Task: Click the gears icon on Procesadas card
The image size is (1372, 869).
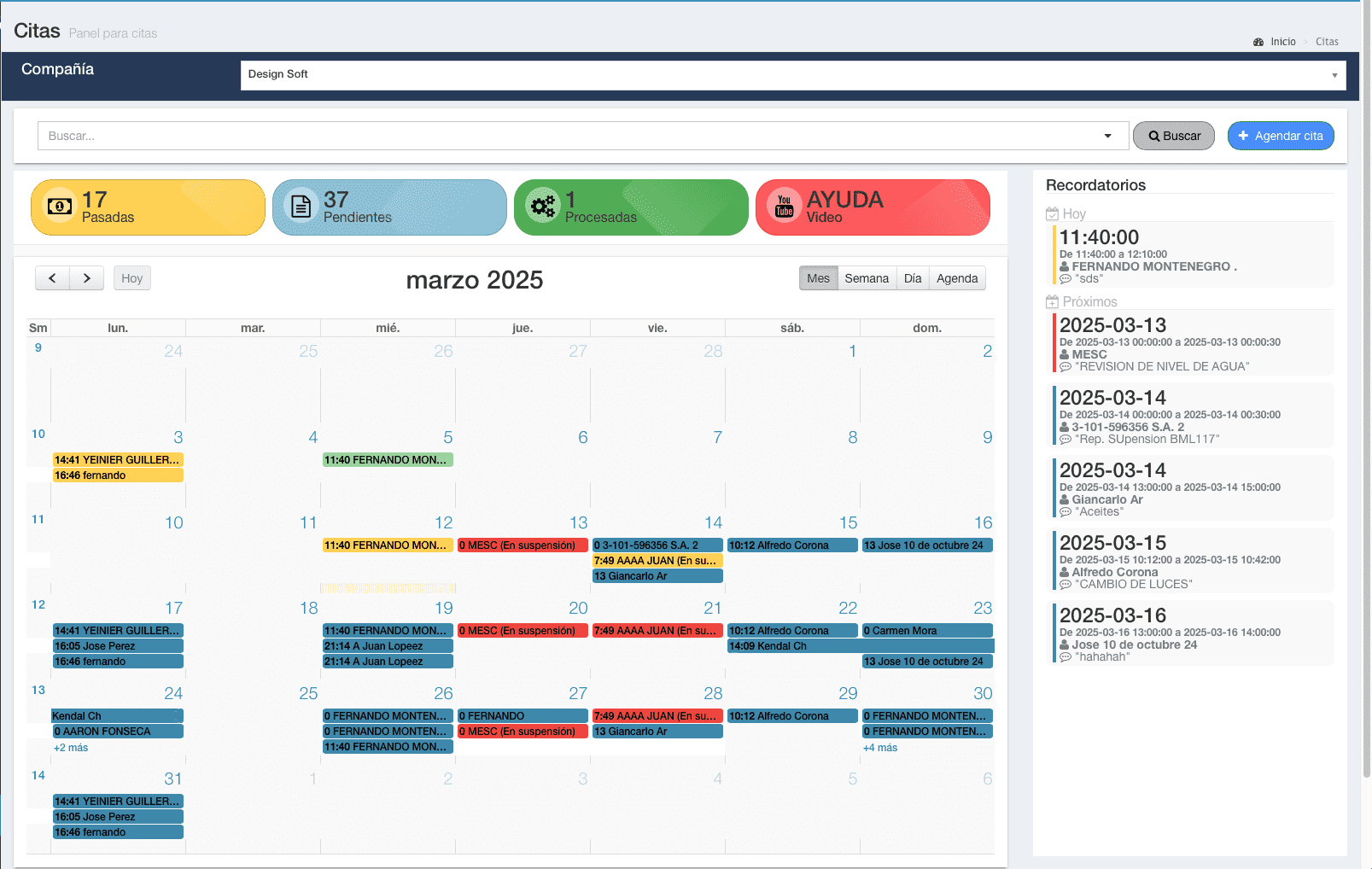Action: (542, 206)
